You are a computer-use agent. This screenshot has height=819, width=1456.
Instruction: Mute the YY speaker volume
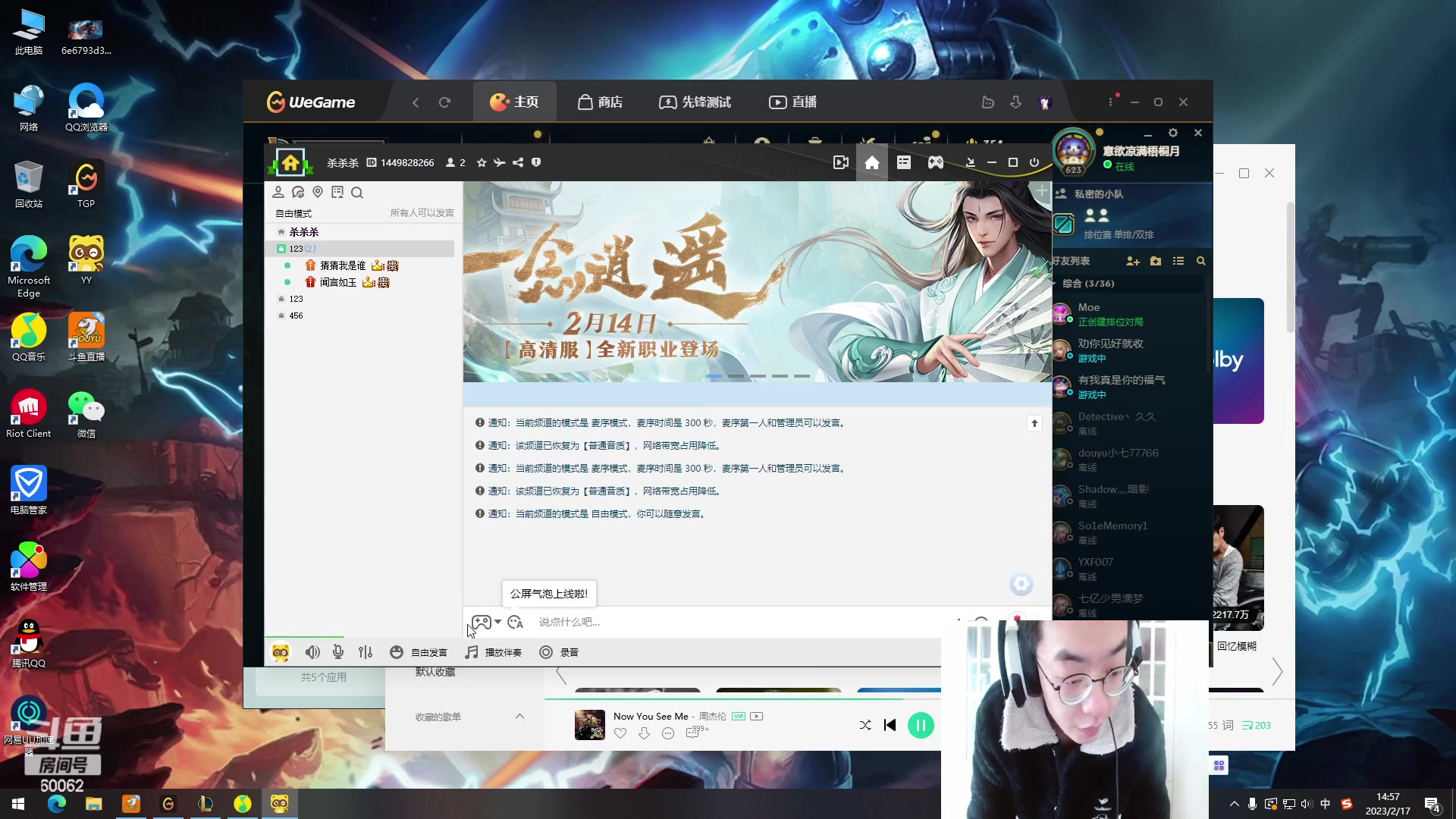pos(312,652)
